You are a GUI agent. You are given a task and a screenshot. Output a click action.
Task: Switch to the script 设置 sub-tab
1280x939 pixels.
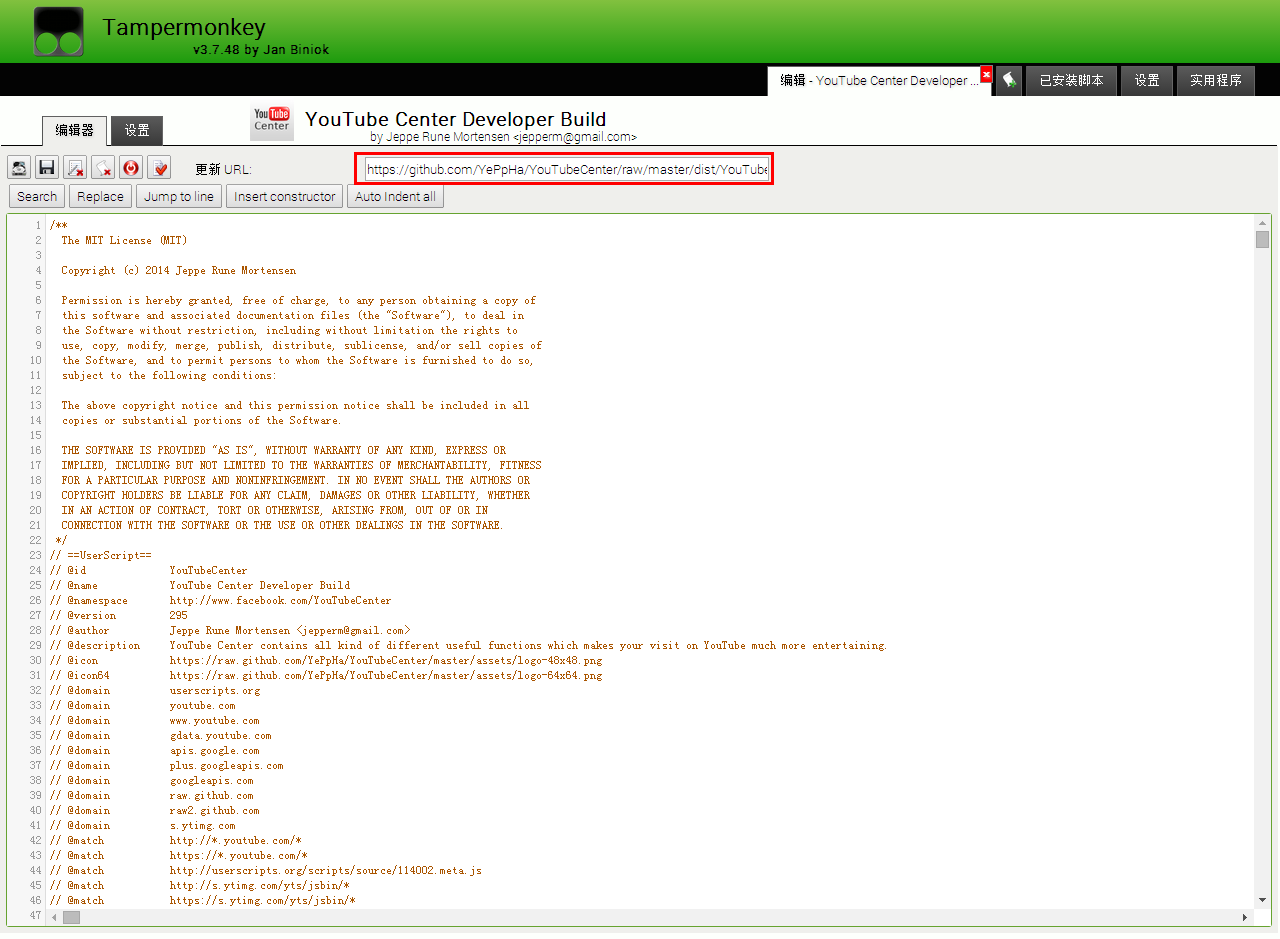(x=137, y=130)
